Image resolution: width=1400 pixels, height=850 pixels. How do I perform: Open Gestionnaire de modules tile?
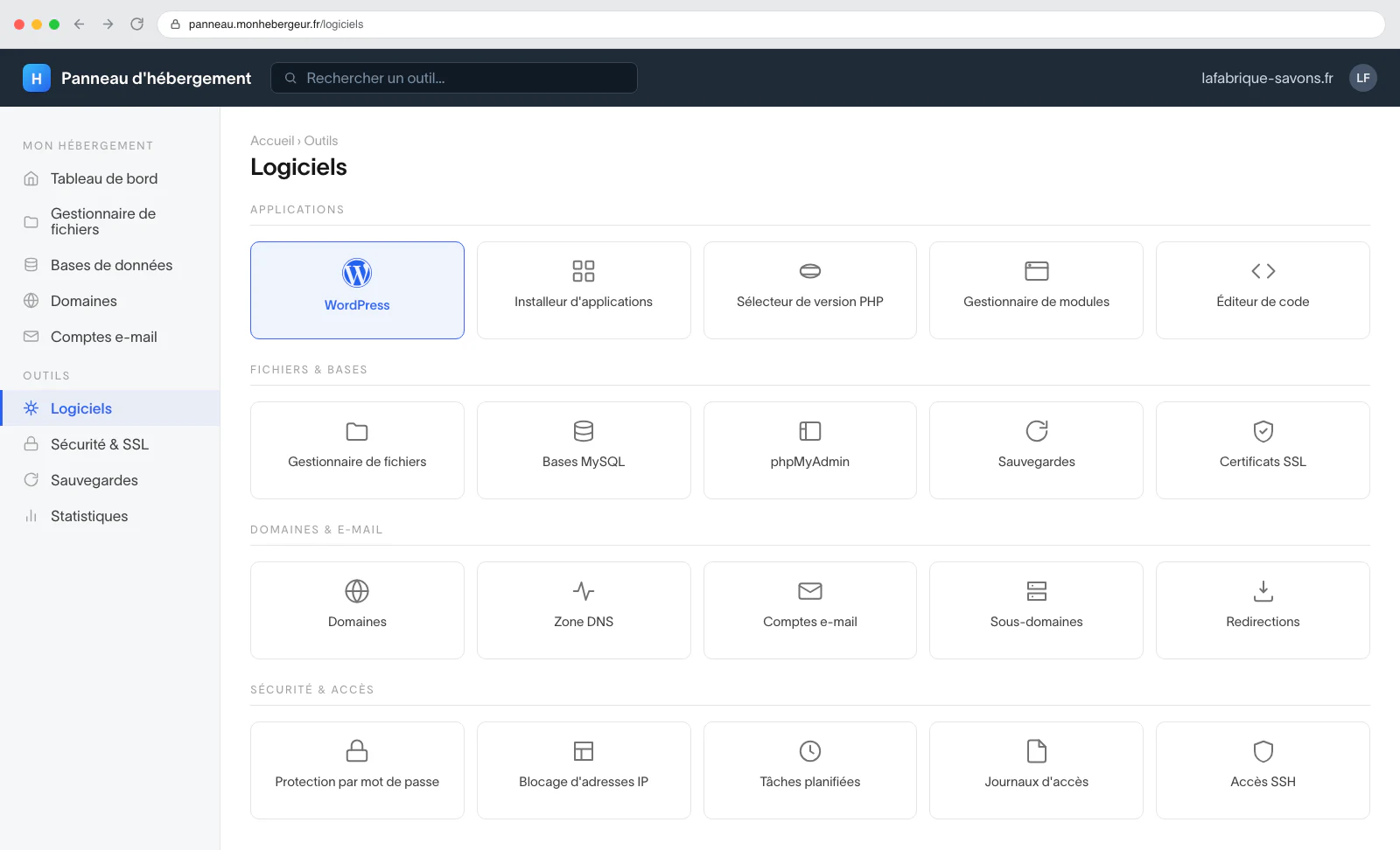pyautogui.click(x=1036, y=290)
